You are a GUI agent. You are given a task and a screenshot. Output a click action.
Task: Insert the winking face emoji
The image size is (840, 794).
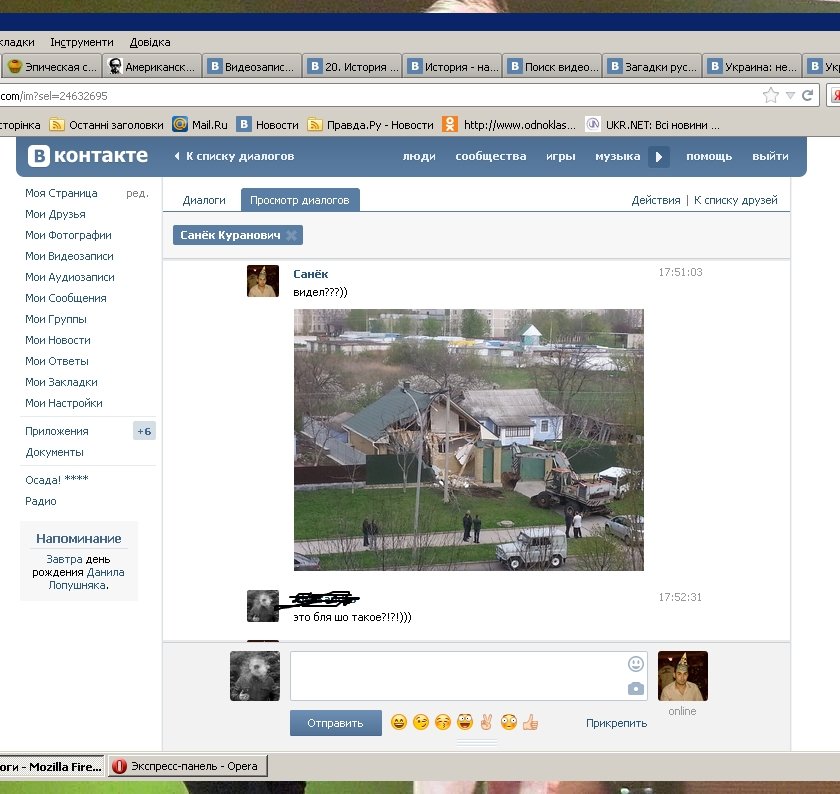tap(421, 722)
